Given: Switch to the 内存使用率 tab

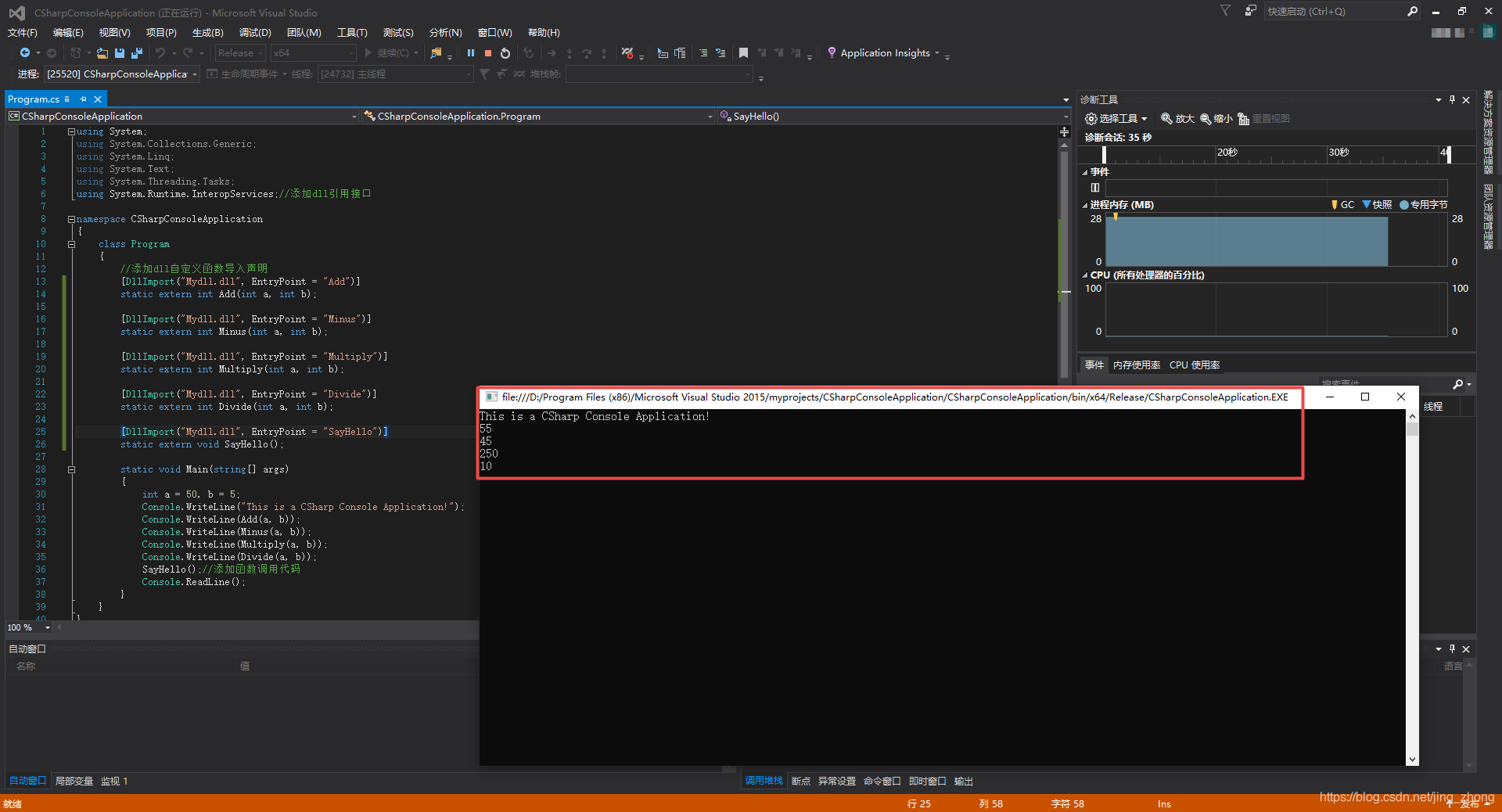Looking at the screenshot, I should (1137, 365).
